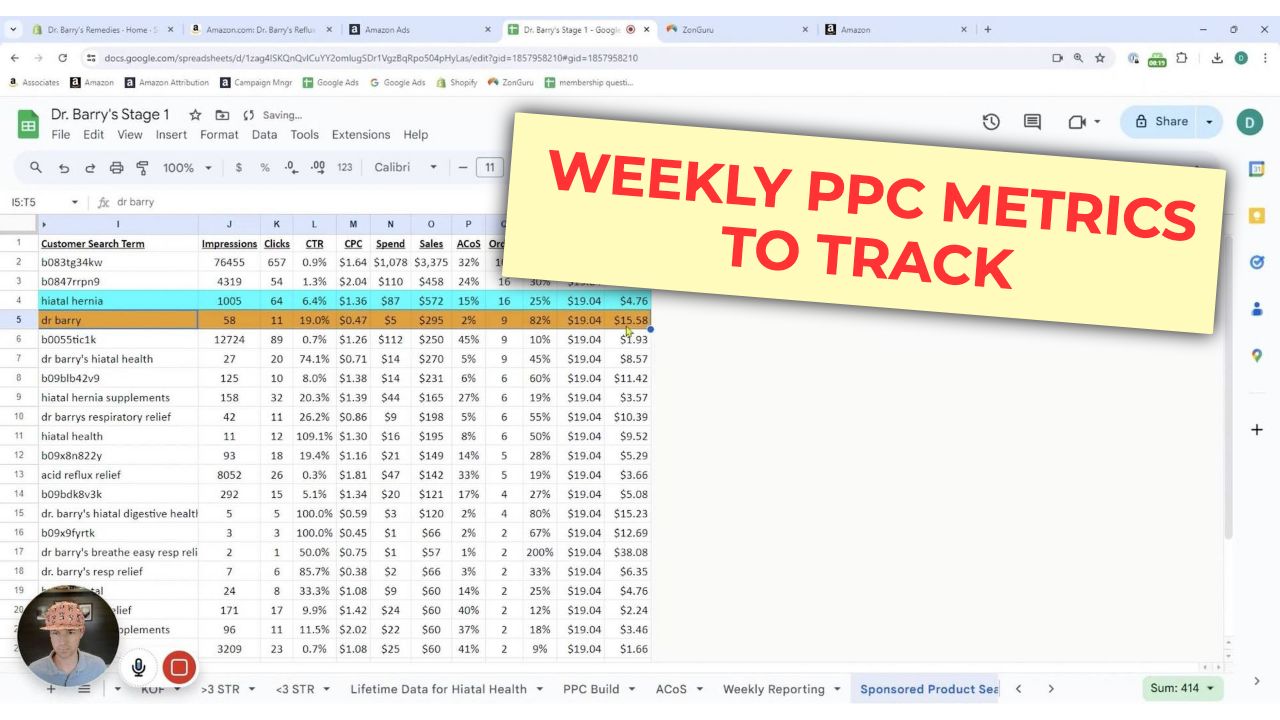Click the font size 11 field

pyautogui.click(x=489, y=168)
